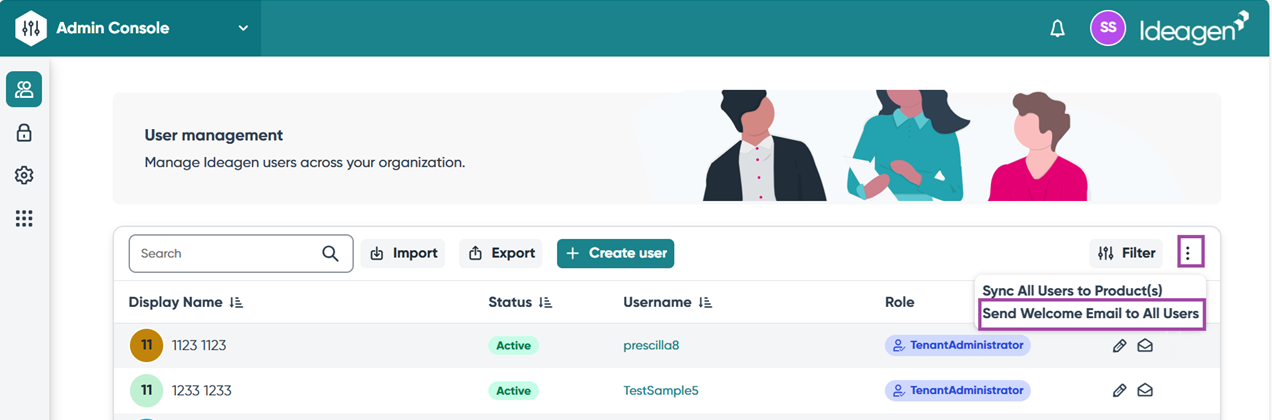This screenshot has height=420, width=1272.
Task: Sort the Status column
Action: 545,302
